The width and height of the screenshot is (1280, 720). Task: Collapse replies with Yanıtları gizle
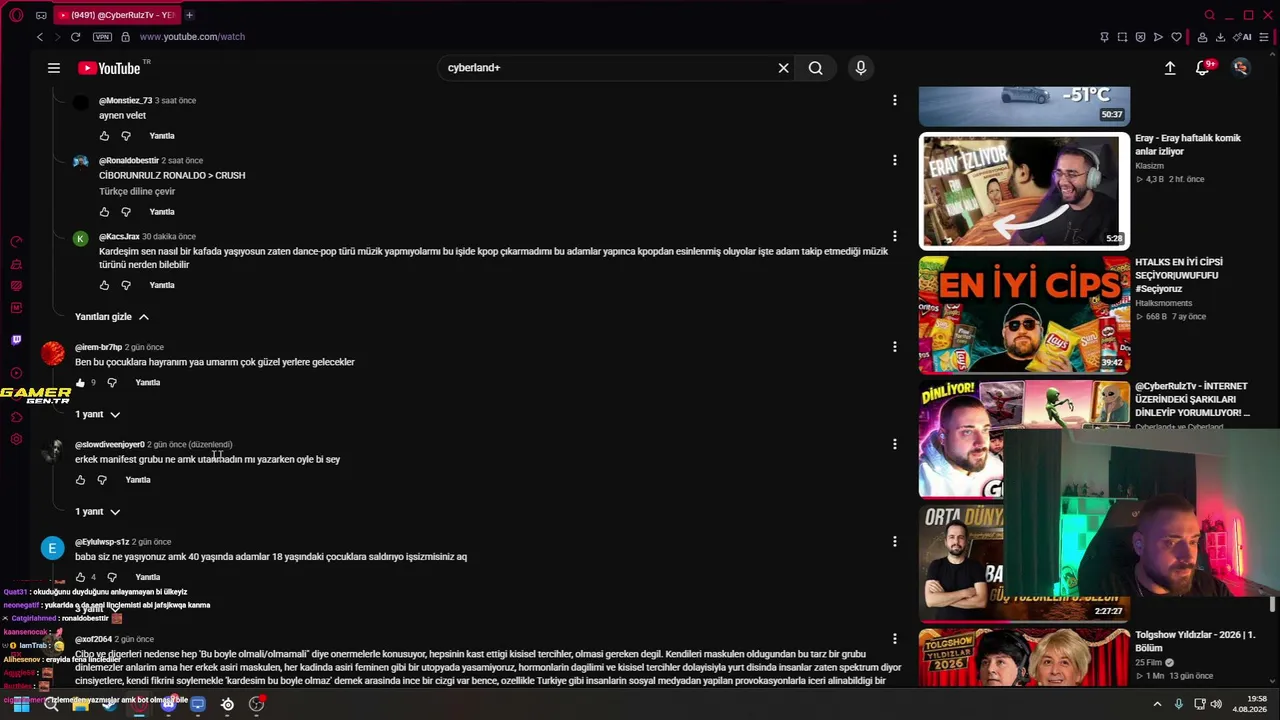(112, 317)
